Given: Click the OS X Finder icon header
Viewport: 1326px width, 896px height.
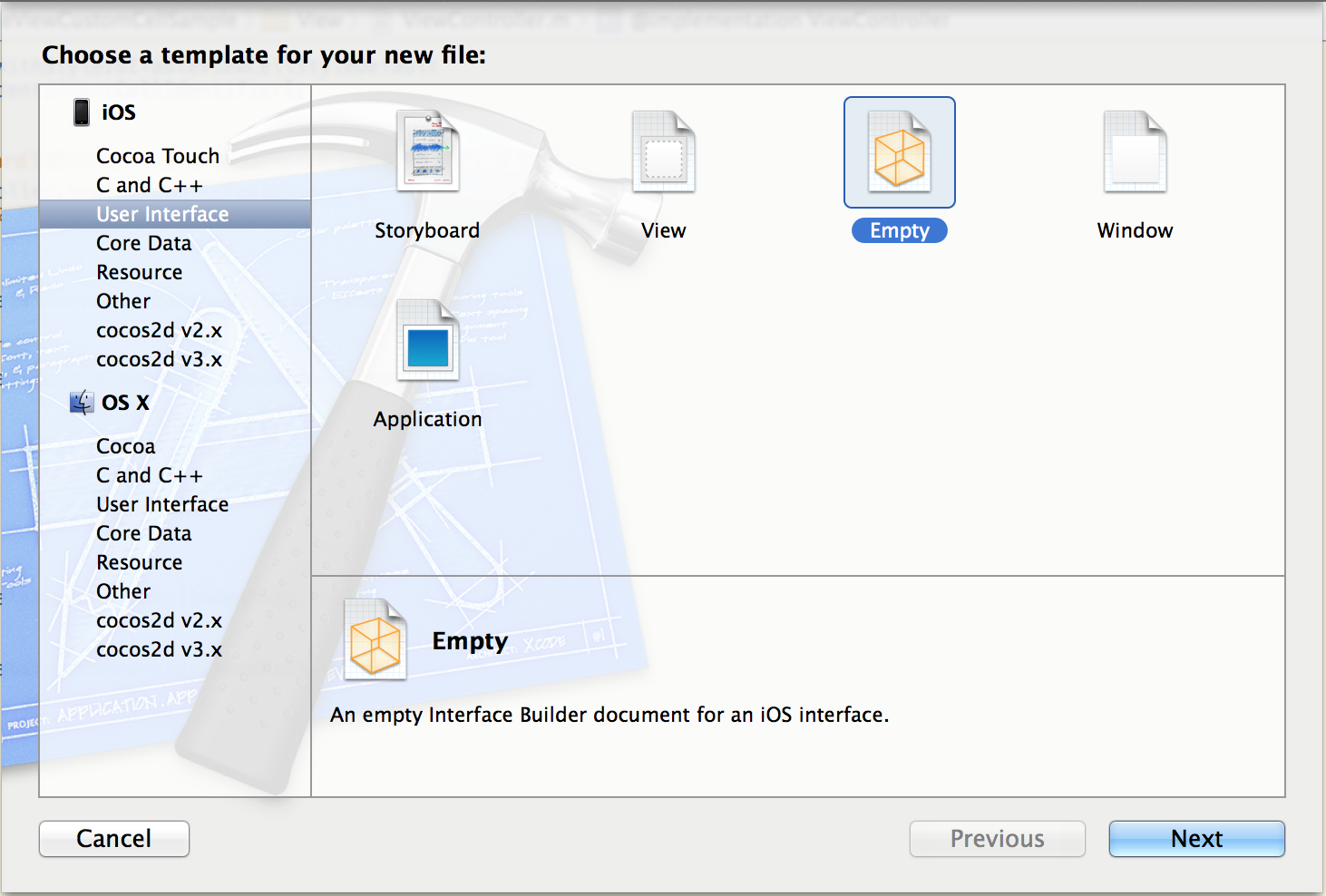Looking at the screenshot, I should 82,403.
